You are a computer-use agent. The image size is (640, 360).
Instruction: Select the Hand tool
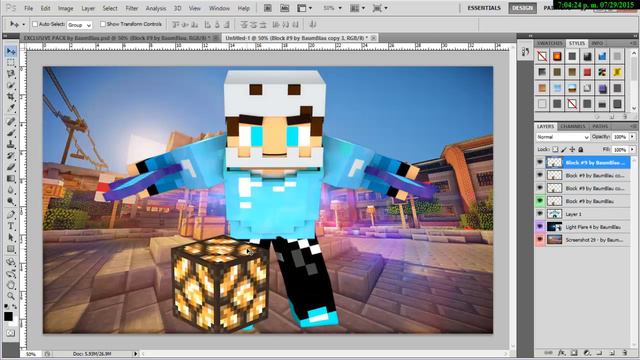(x=11, y=284)
